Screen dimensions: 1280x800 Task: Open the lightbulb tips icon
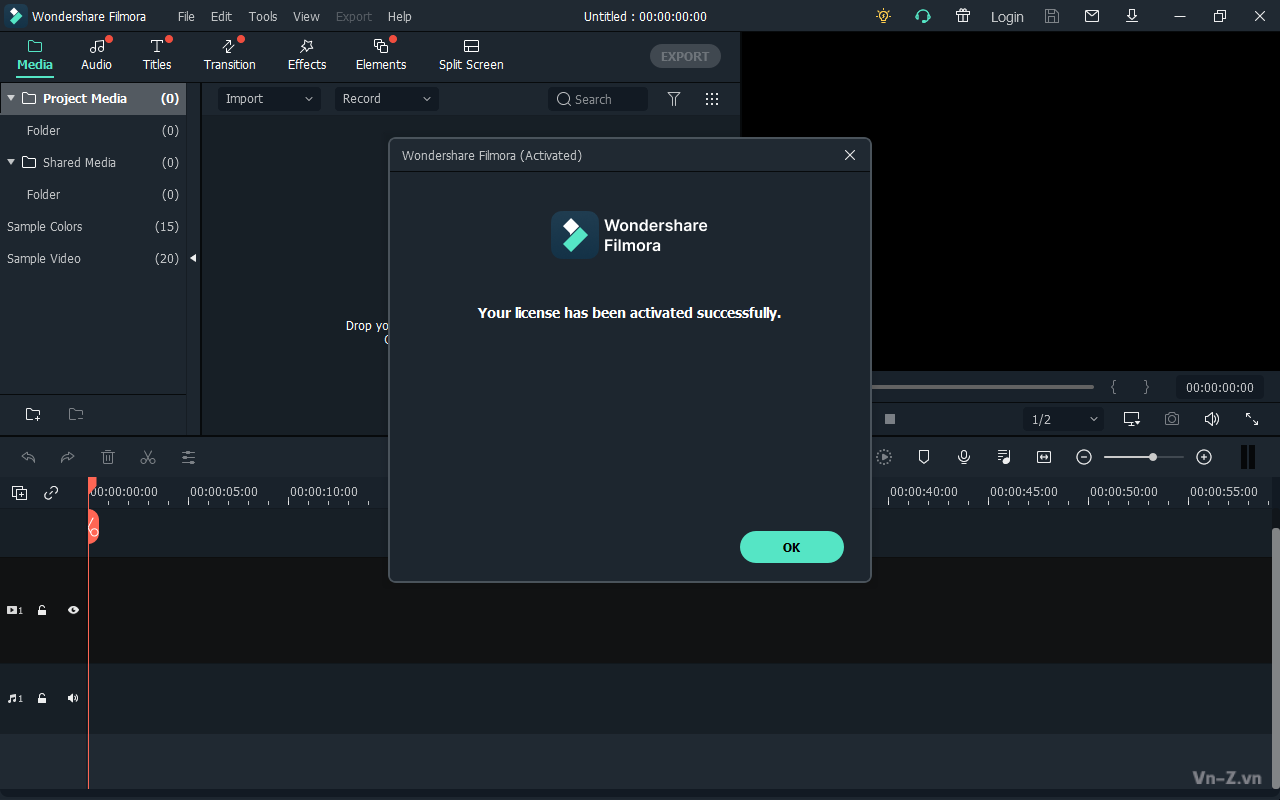(x=883, y=16)
